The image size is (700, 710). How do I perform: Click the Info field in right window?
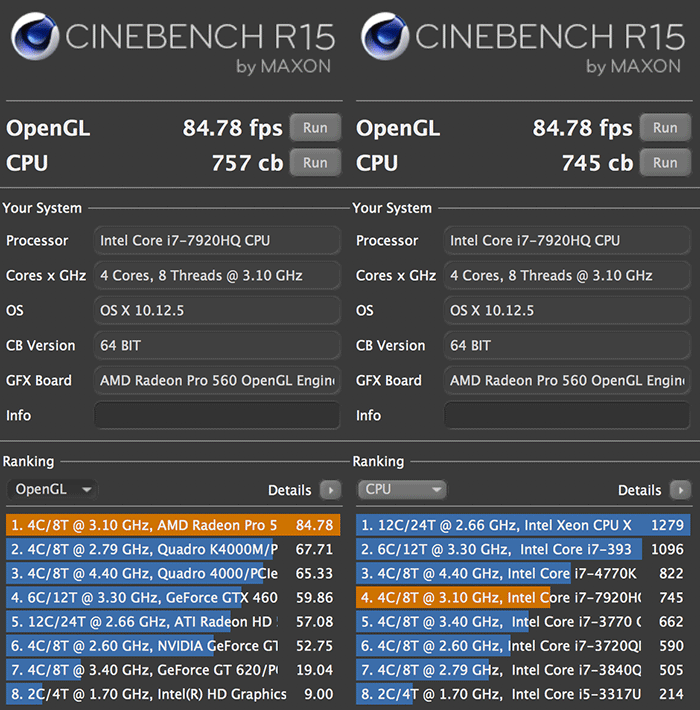[x=567, y=415]
